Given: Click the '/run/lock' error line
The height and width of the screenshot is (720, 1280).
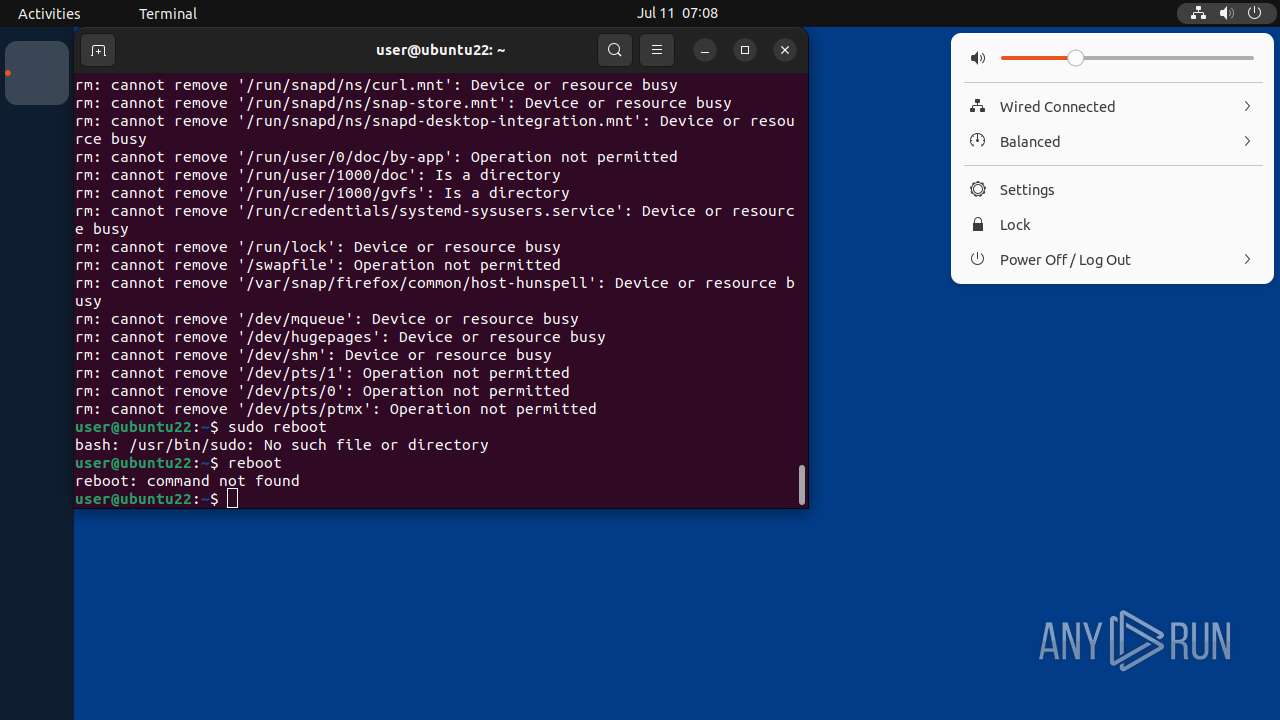Looking at the screenshot, I should tap(318, 247).
